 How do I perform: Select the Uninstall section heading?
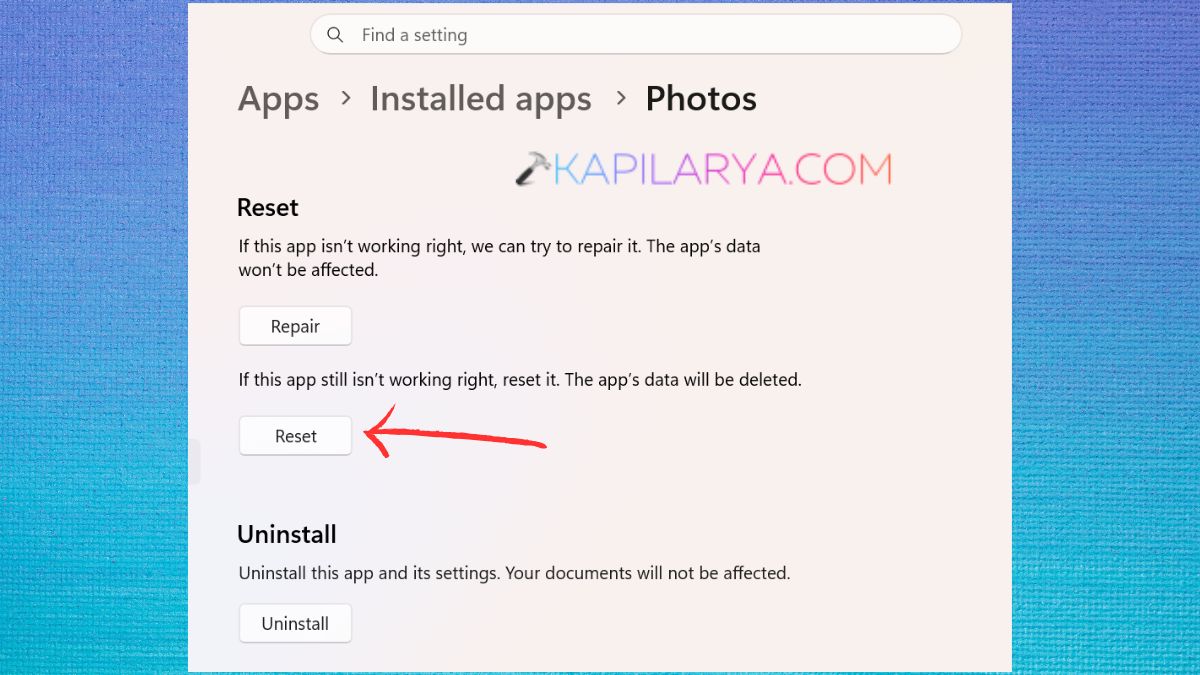coord(287,534)
